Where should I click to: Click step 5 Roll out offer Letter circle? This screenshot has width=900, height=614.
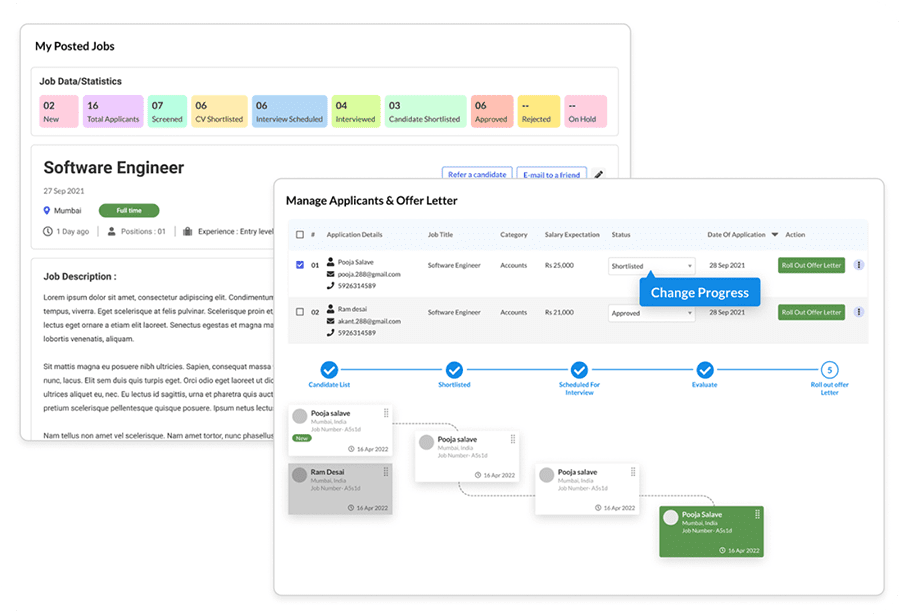point(829,370)
